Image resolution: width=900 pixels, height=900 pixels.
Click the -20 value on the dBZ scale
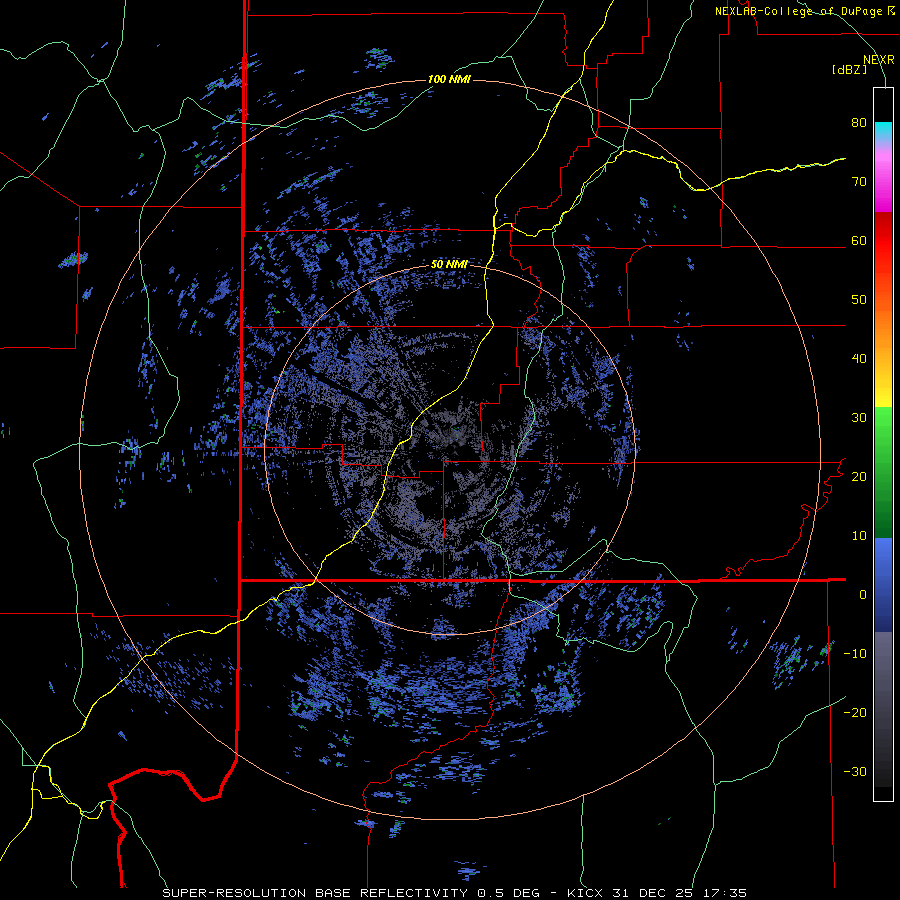pos(855,713)
